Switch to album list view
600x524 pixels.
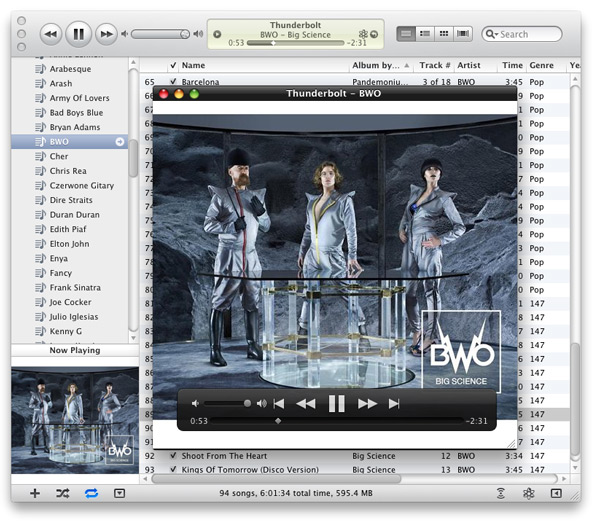click(x=425, y=34)
